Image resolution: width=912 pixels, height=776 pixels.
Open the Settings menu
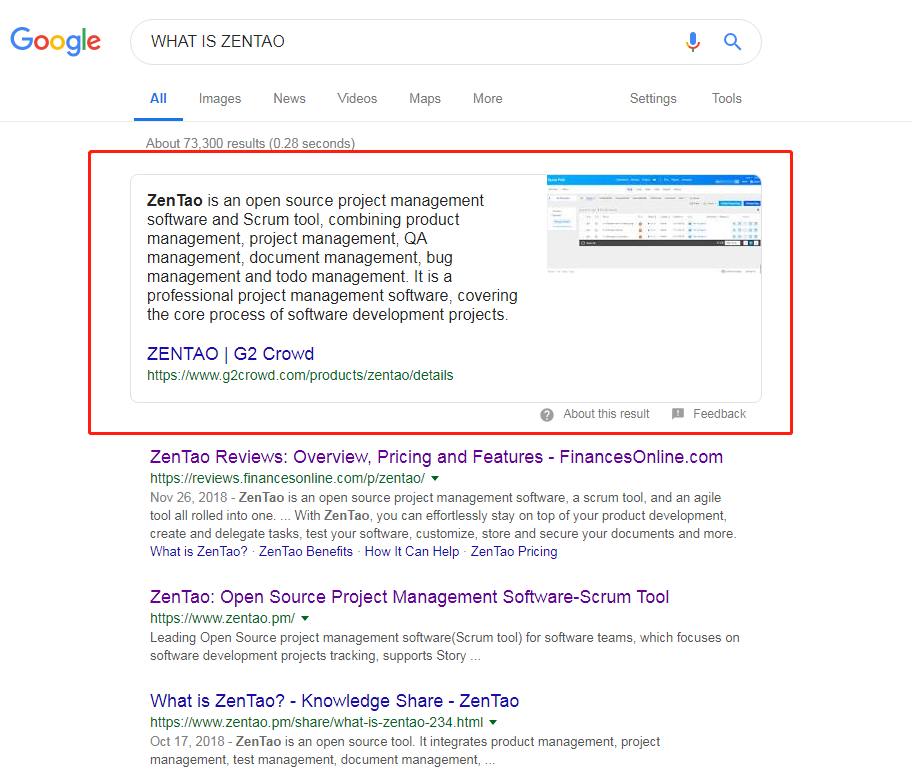coord(653,99)
